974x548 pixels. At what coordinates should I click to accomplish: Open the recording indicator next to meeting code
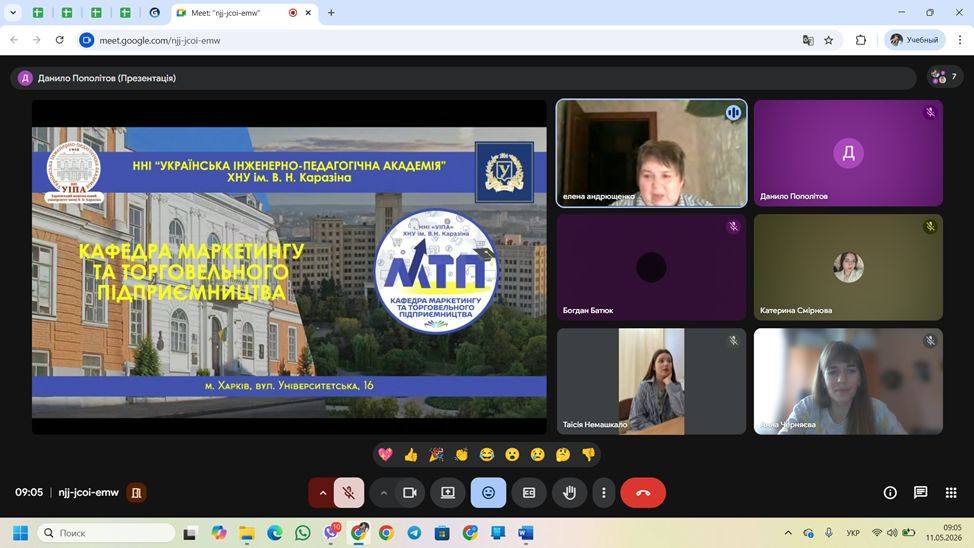[x=136, y=493]
